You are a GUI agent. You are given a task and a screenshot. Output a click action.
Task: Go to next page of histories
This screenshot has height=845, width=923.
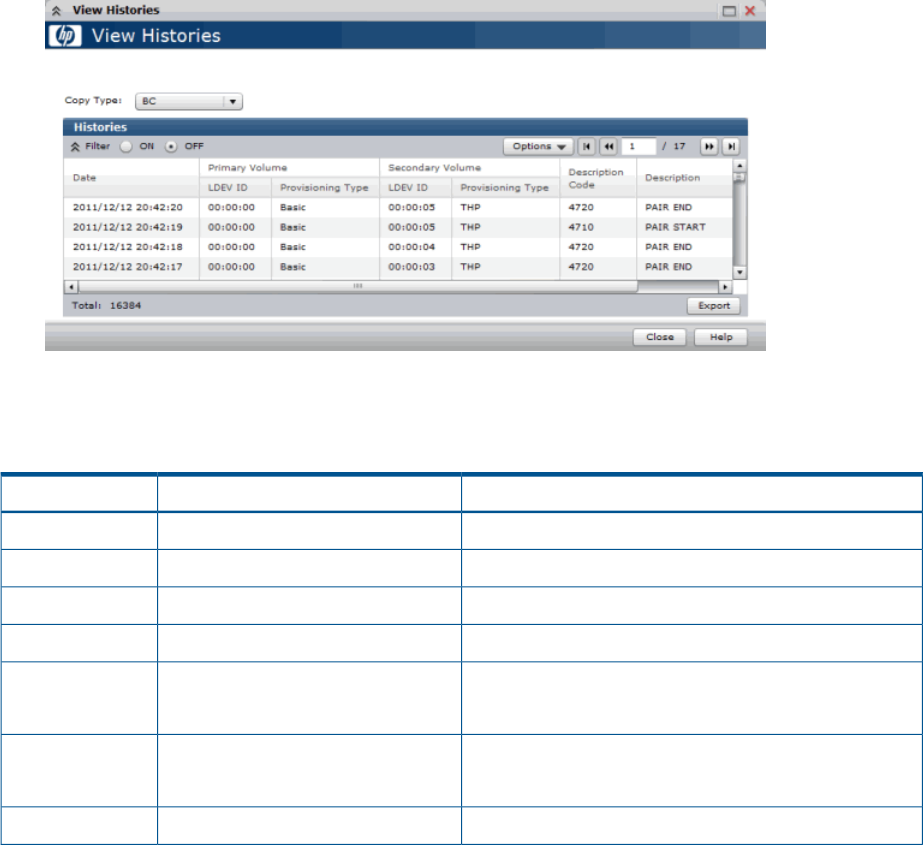(x=709, y=147)
